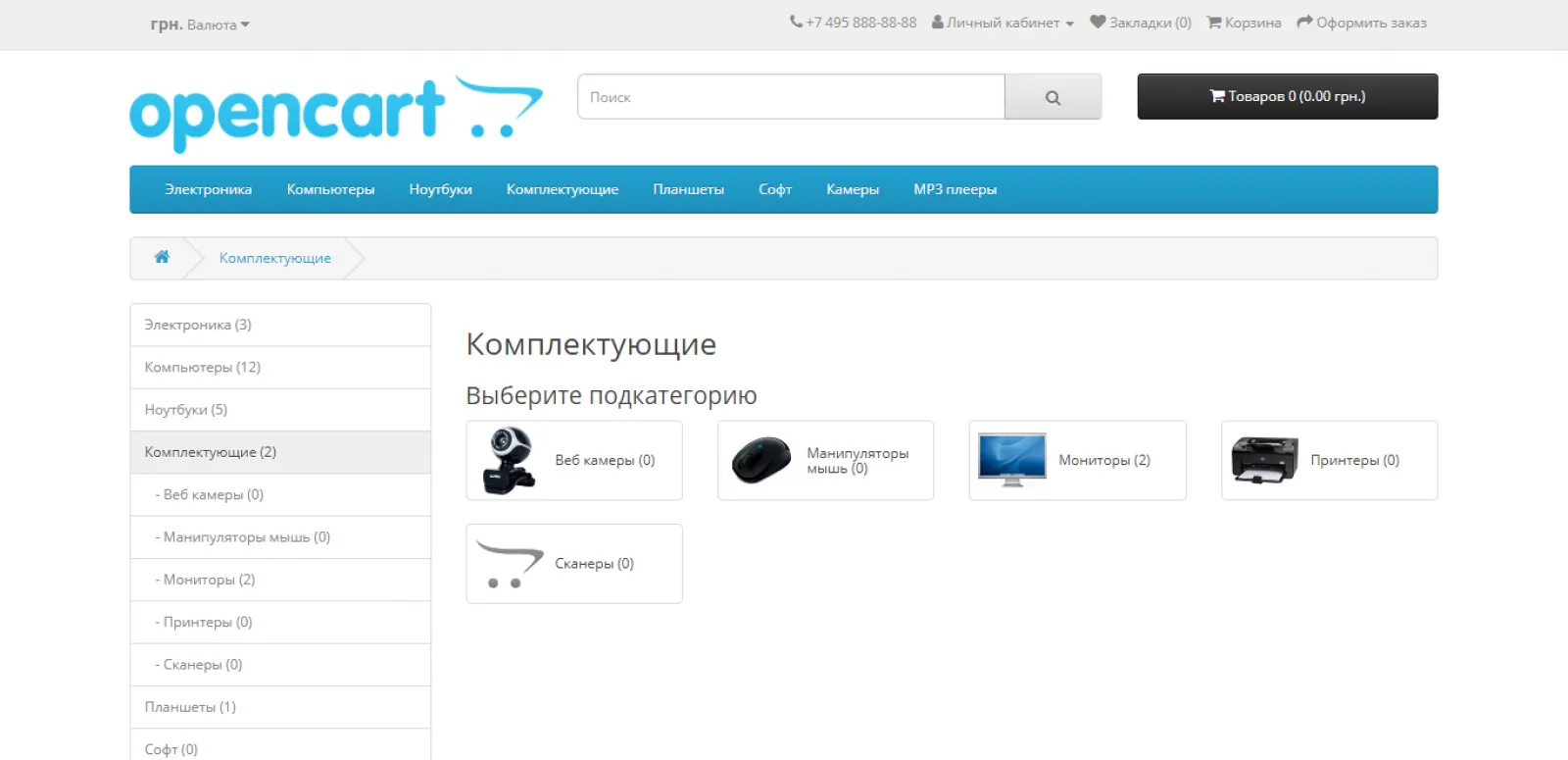Select Манипуляторы мышь (0) in the sidebar
1568x760 pixels.
(x=280, y=537)
